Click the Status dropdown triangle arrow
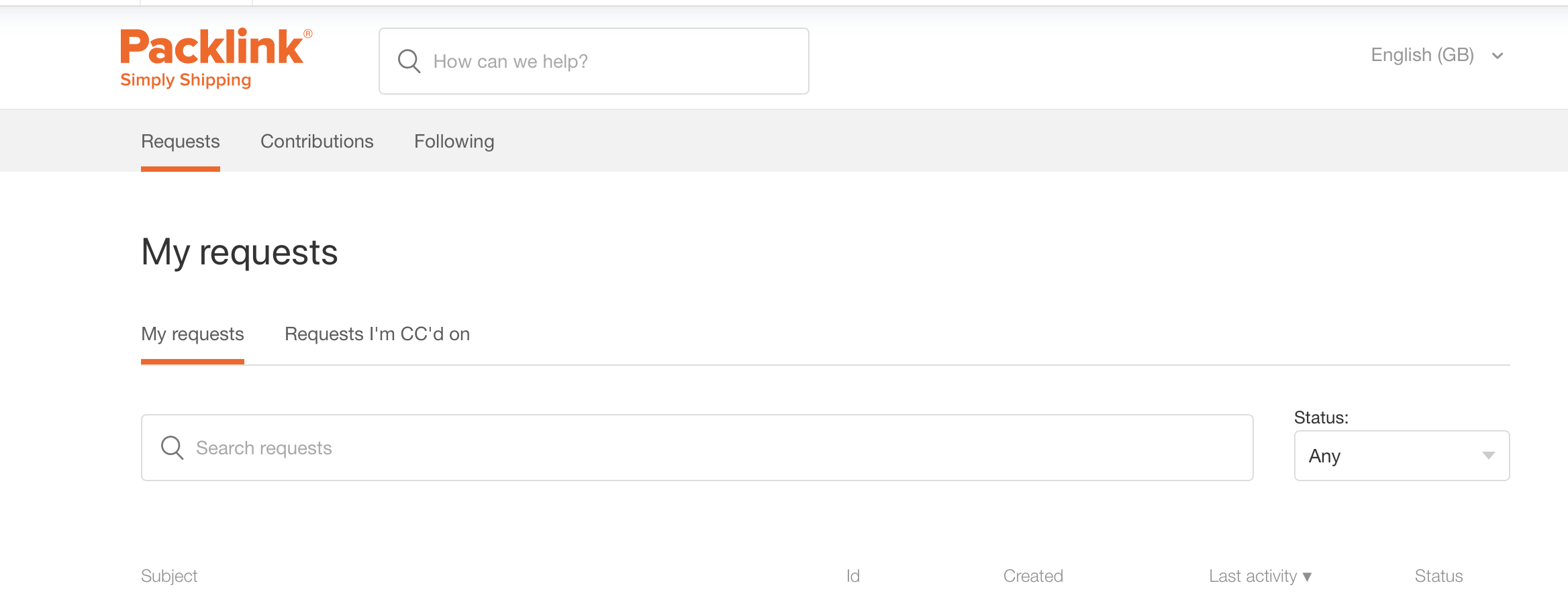This screenshot has width=1568, height=608. 1488,456
